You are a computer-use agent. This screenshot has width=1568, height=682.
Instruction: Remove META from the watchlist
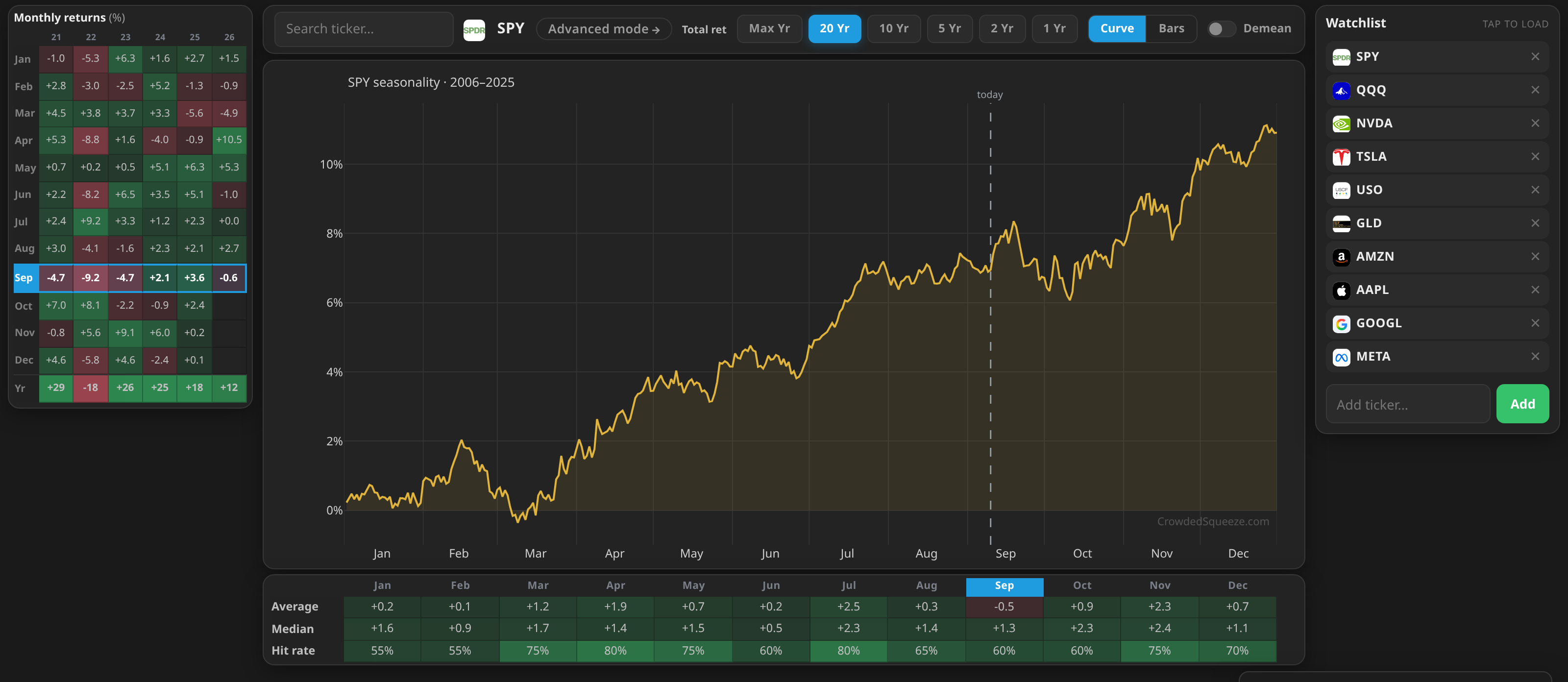point(1535,357)
